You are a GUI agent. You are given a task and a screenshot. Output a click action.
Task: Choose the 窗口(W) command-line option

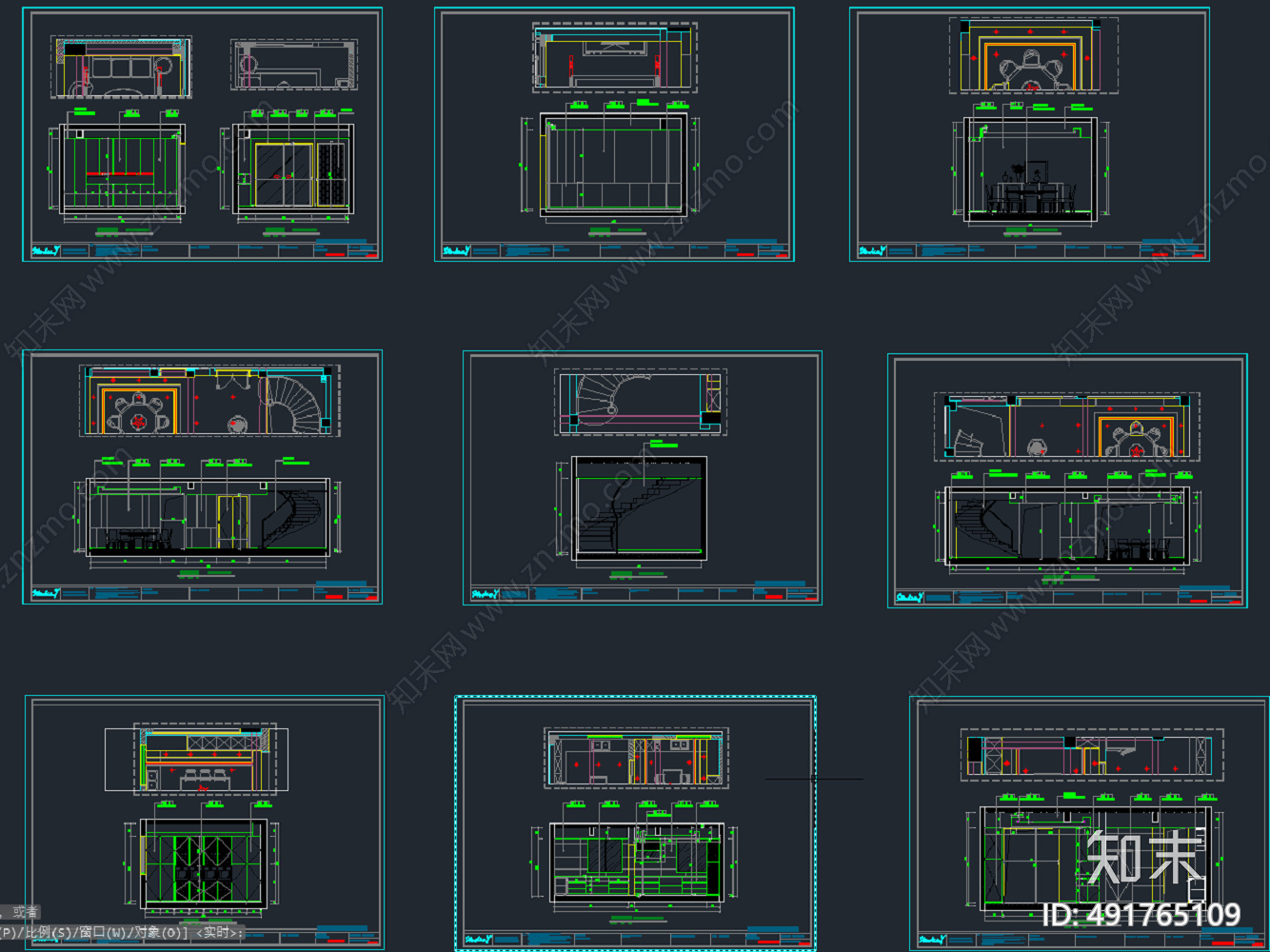pyautogui.click(x=105, y=933)
